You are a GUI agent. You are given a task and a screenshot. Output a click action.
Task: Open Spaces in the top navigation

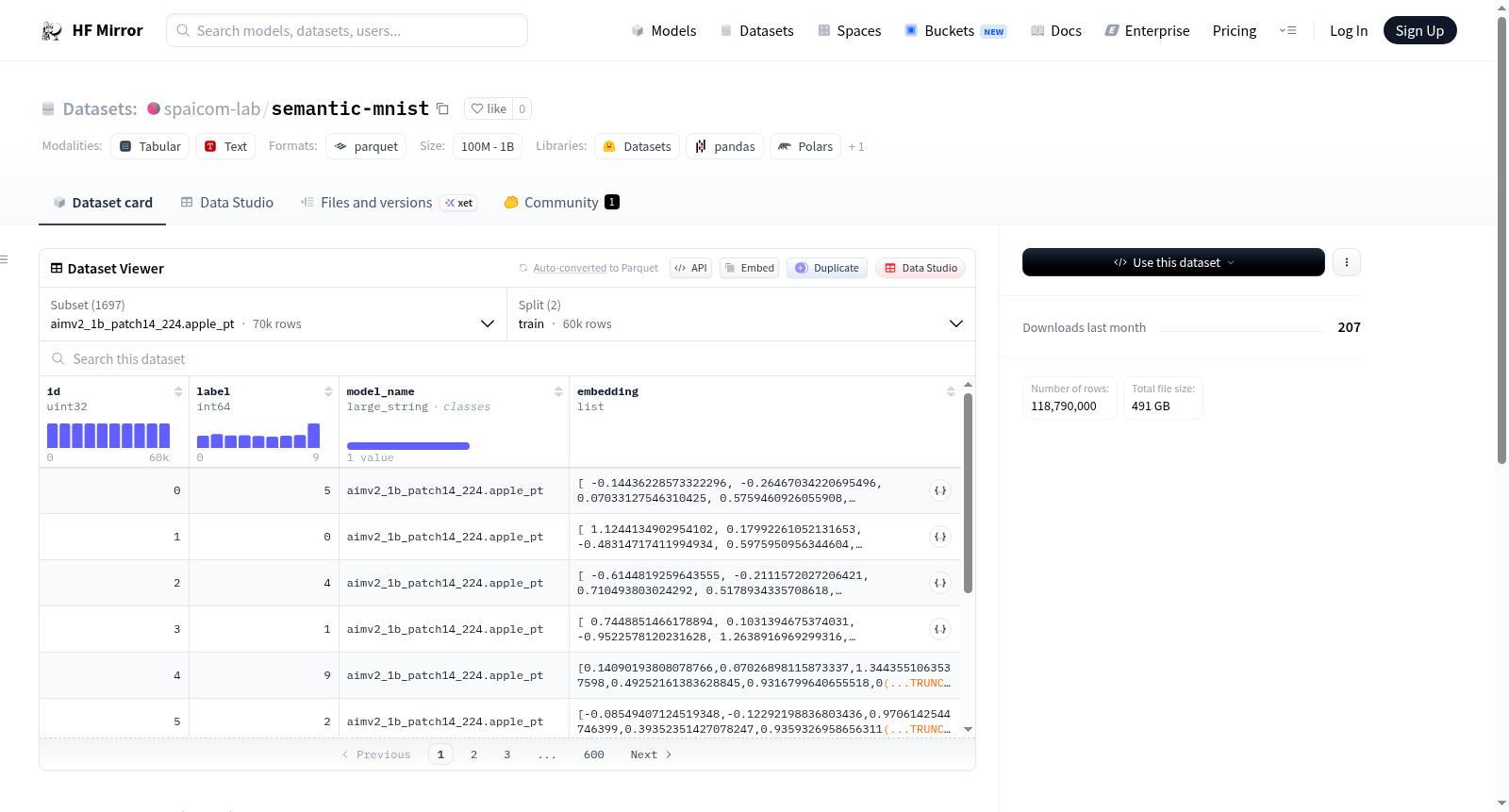coord(850,30)
